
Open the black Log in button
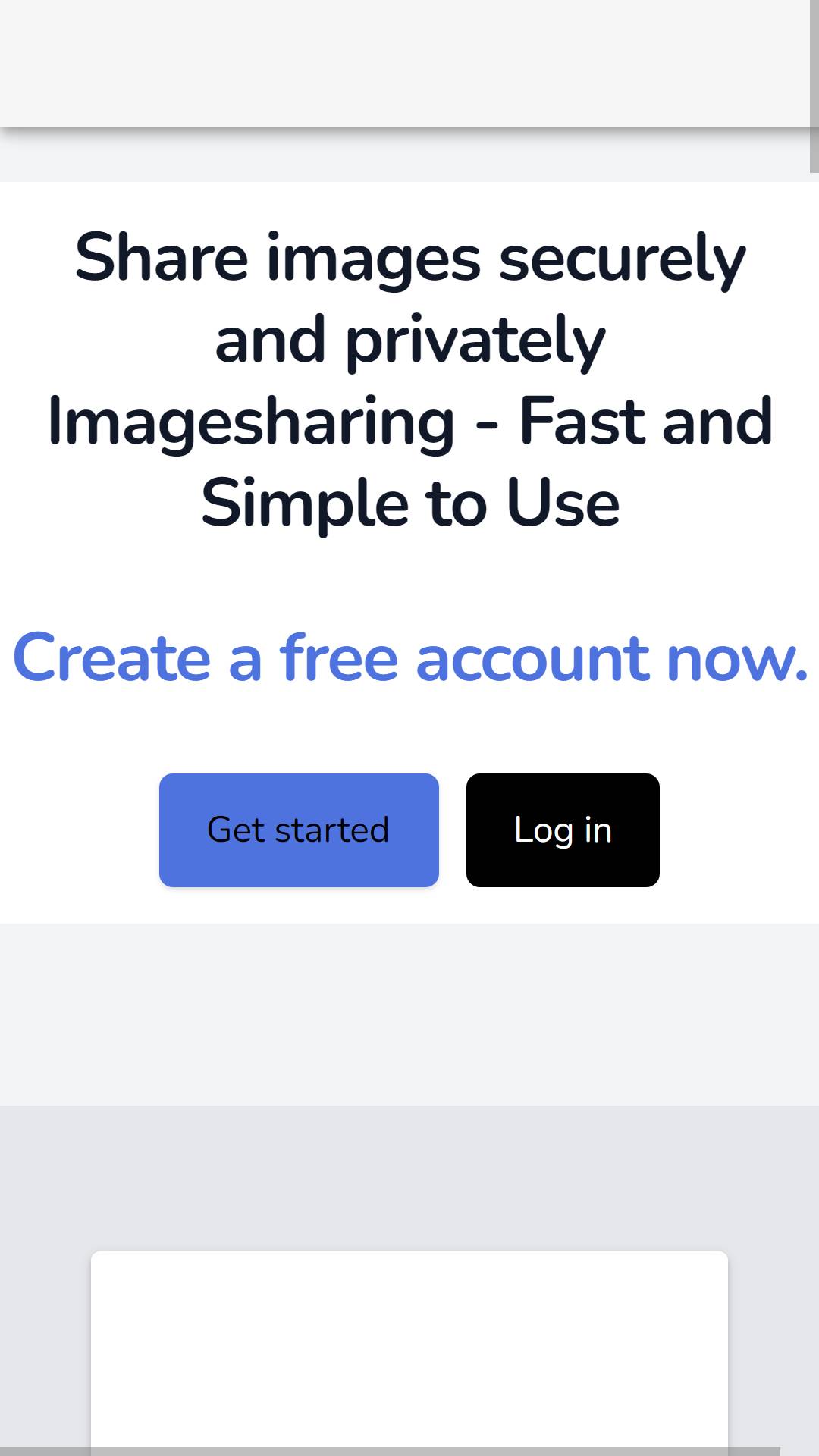pos(563,830)
